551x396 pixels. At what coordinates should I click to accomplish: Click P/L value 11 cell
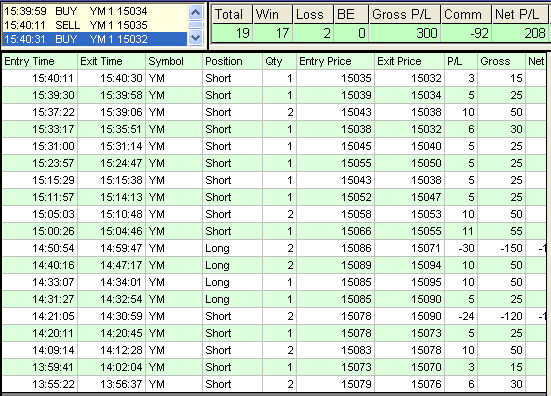(461, 231)
